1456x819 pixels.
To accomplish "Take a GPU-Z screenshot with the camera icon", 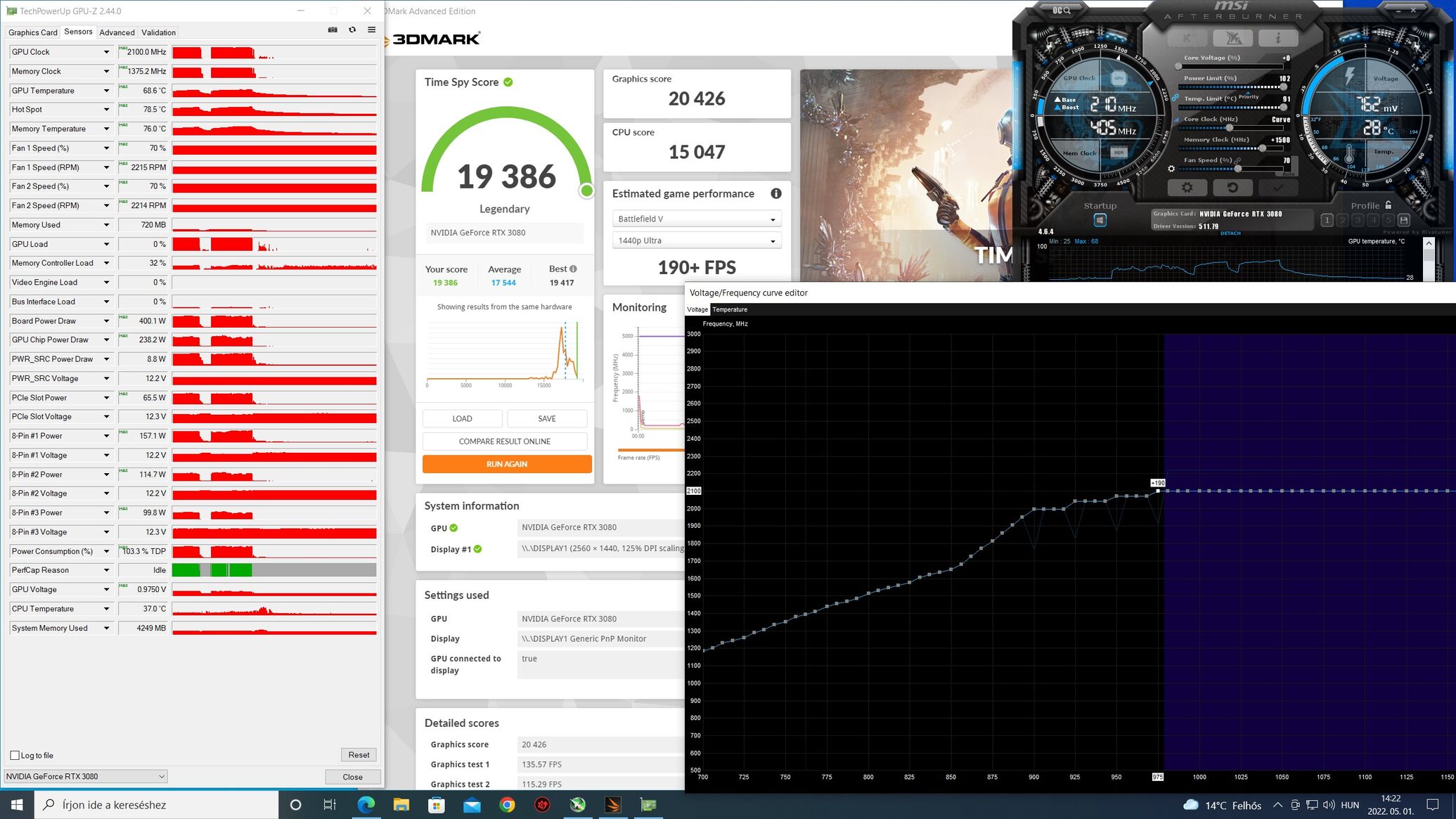I will pyautogui.click(x=333, y=30).
